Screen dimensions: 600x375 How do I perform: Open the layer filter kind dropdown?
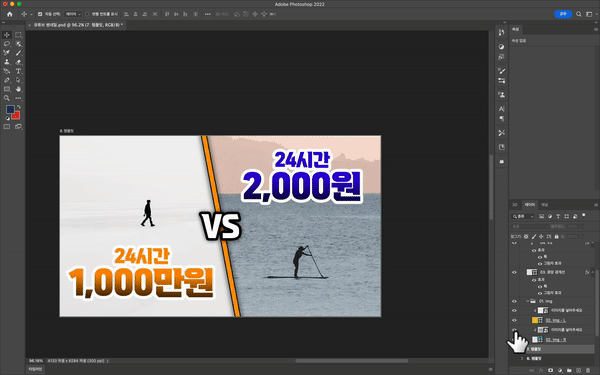point(523,217)
